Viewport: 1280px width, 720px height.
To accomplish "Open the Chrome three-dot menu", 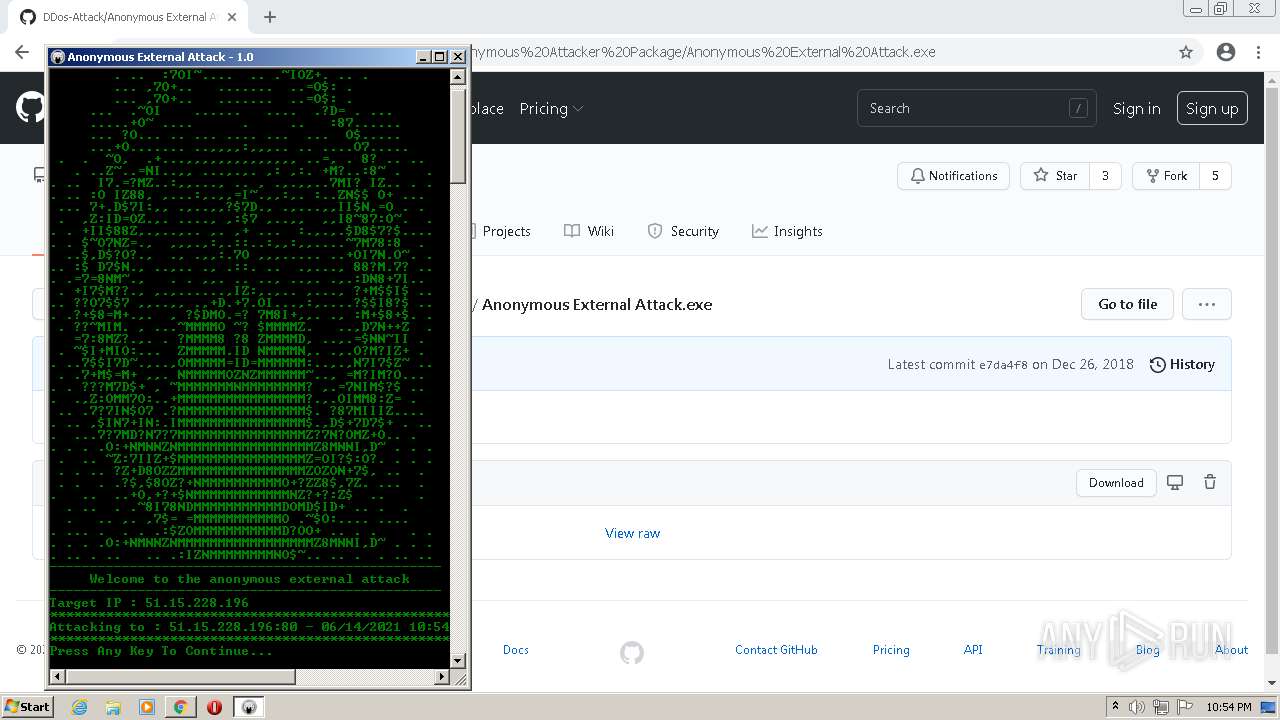I will point(1258,52).
